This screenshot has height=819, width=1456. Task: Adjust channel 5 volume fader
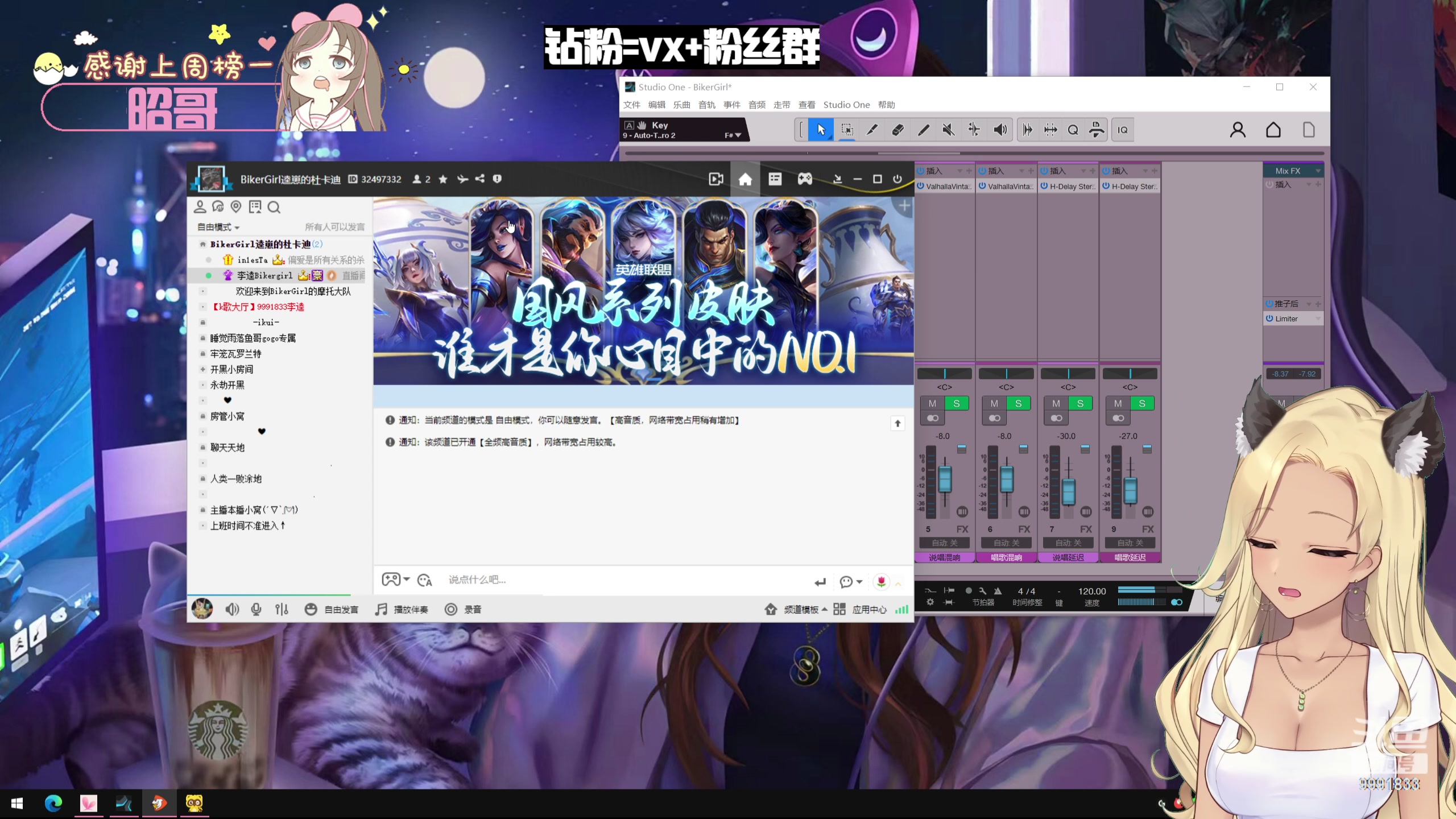[x=945, y=479]
